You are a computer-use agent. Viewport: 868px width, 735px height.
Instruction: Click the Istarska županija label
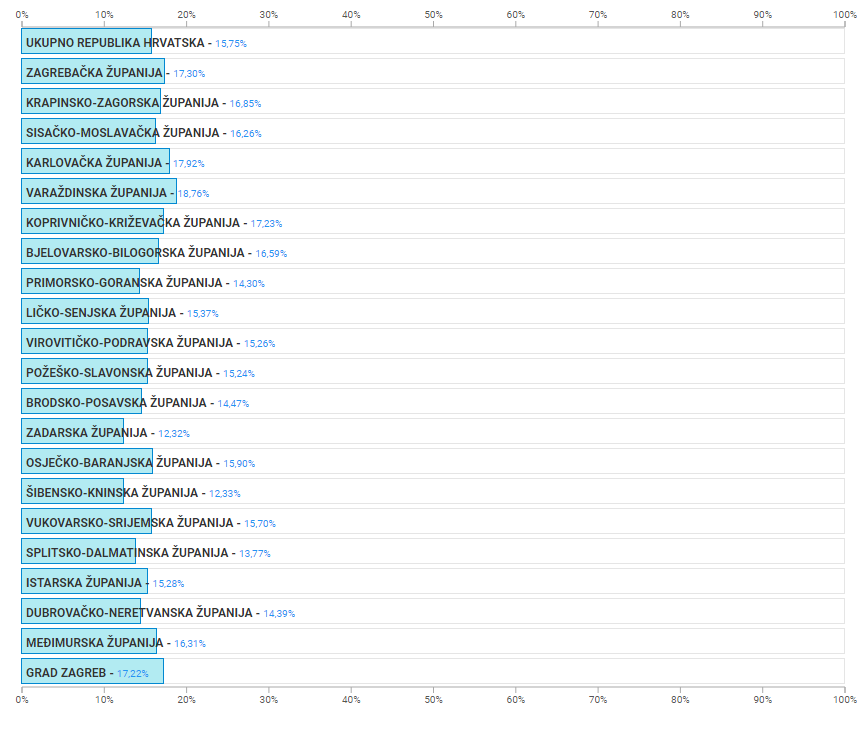pyautogui.click(x=84, y=583)
